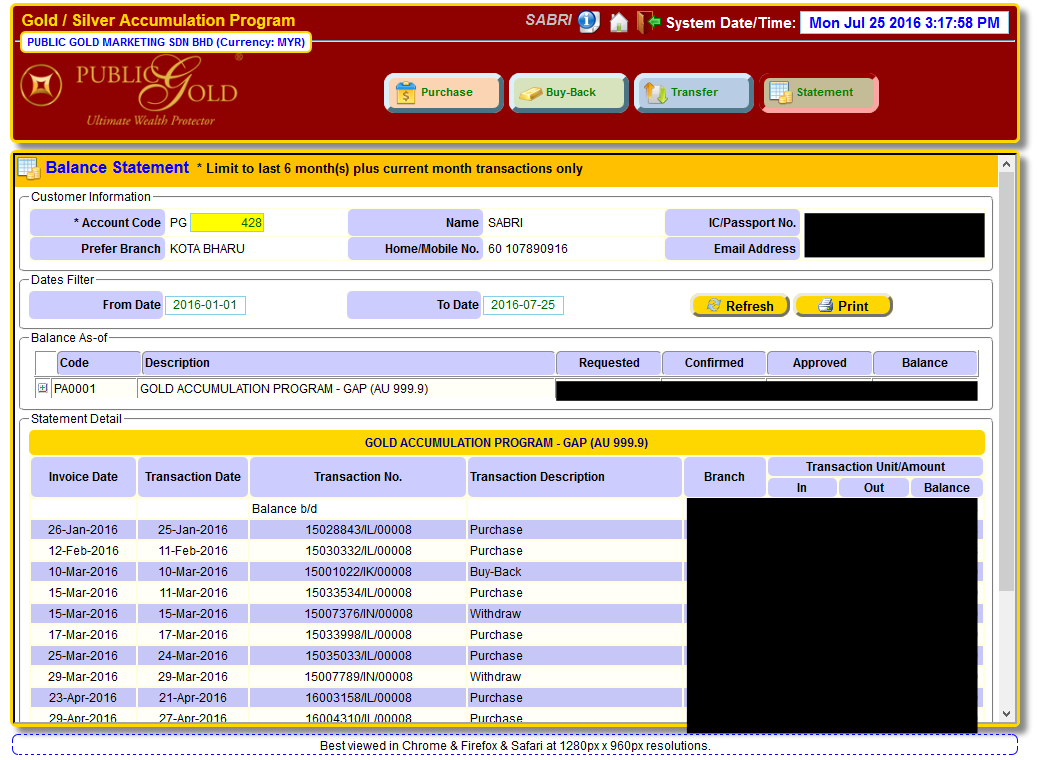This screenshot has height=760, width=1037.
Task: Expand the PA0001 balance row
Action: point(42,388)
